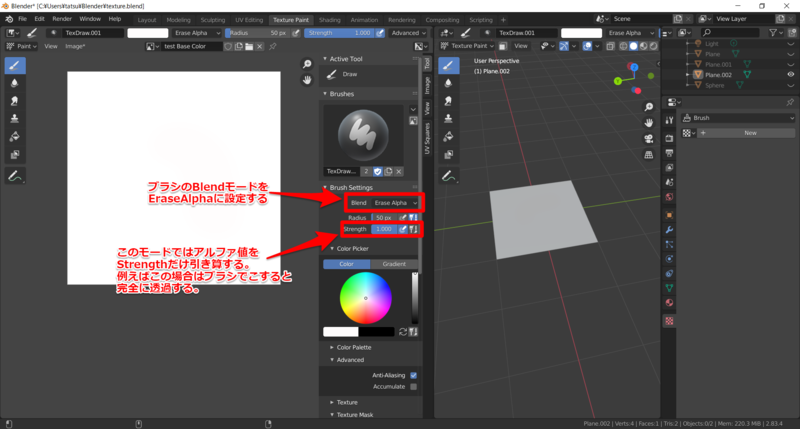The height and width of the screenshot is (429, 800).
Task: Open the Image* menu in image editor
Action: (x=75, y=46)
